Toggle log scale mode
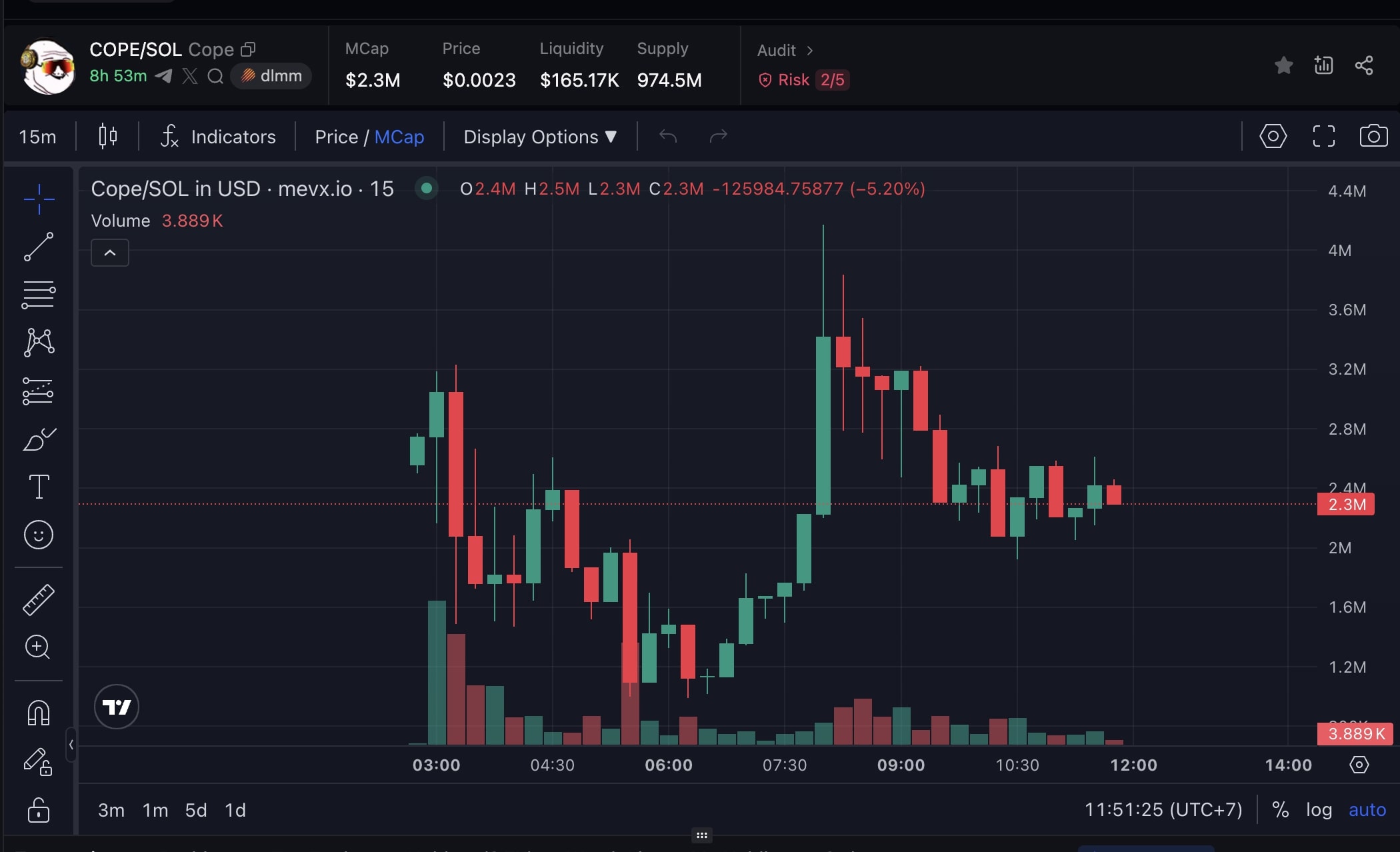1400x852 pixels. coord(1319,809)
